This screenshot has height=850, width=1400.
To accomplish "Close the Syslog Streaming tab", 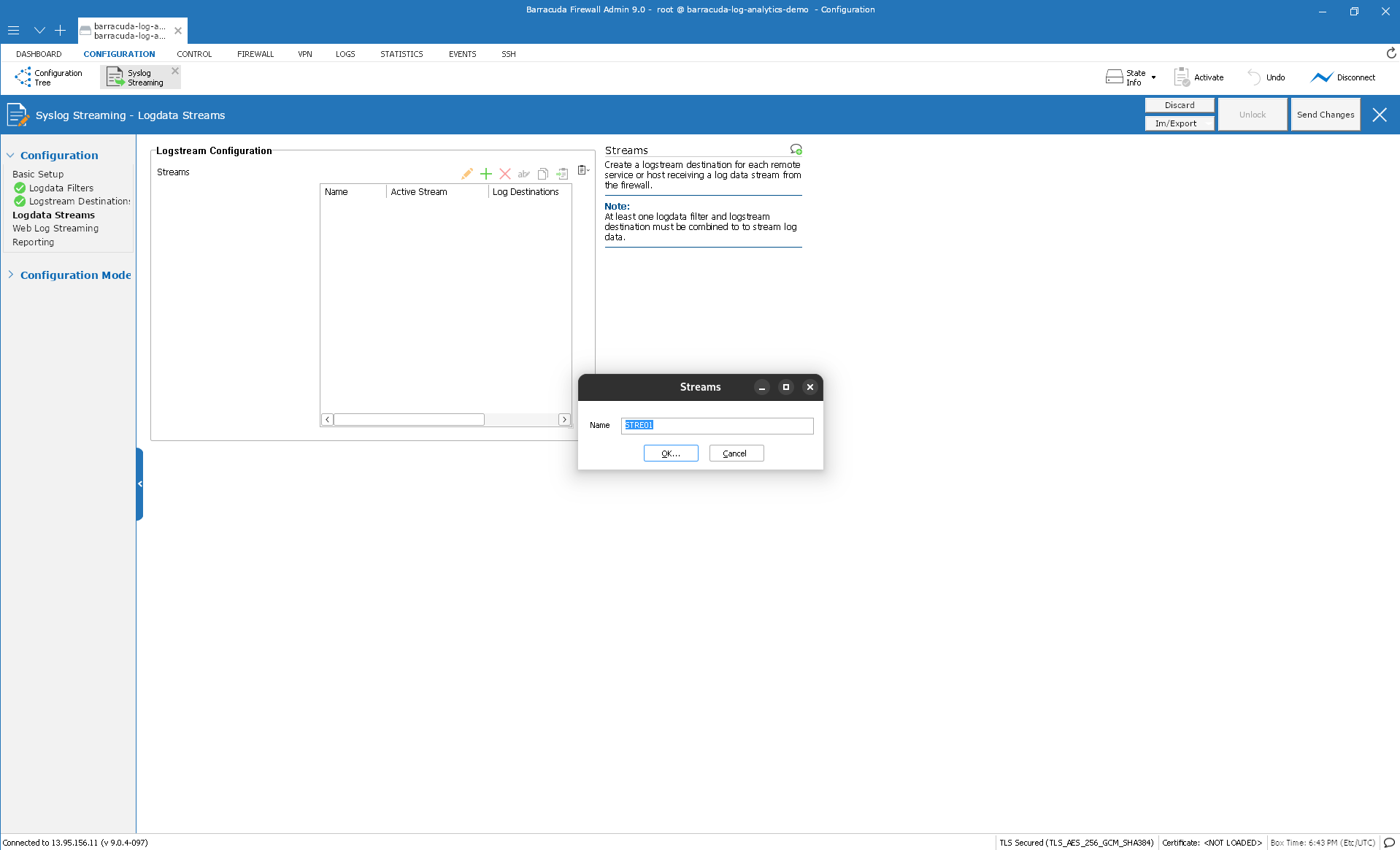I will coord(175,71).
